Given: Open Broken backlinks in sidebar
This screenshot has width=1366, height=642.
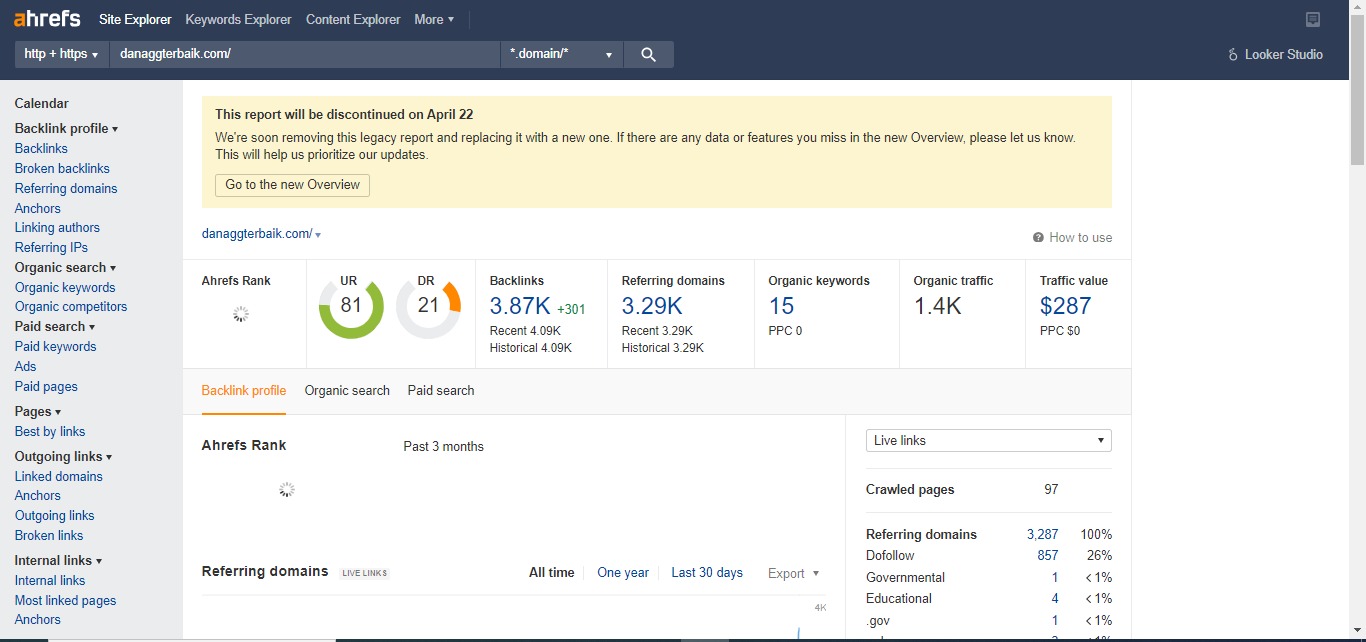Looking at the screenshot, I should click(62, 169).
